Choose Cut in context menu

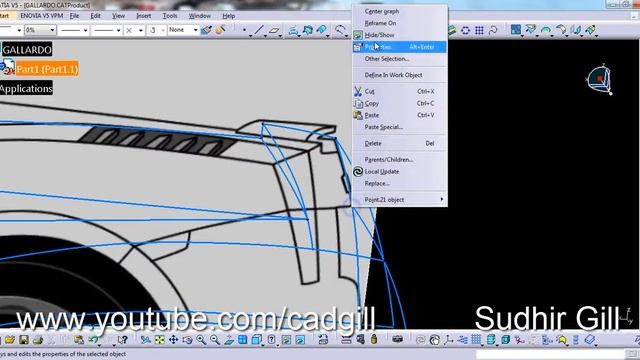pos(400,91)
